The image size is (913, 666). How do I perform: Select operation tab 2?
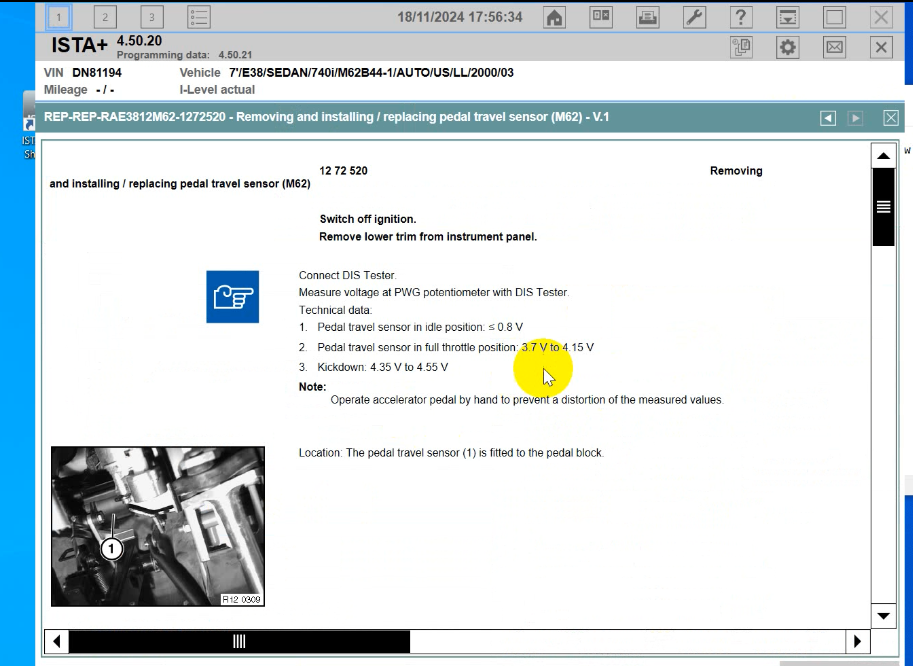[x=105, y=17]
